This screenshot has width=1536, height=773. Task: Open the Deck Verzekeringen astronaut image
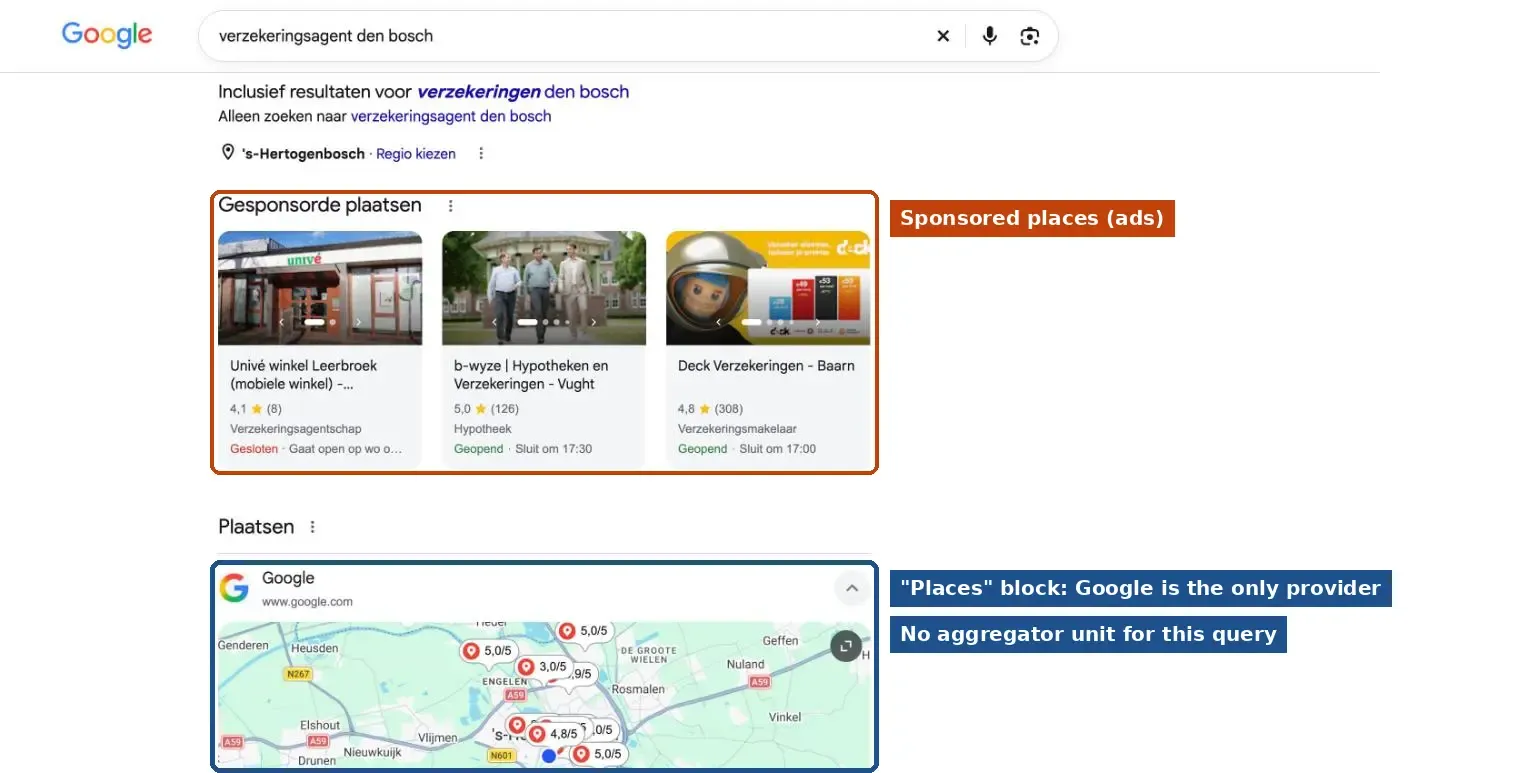768,288
